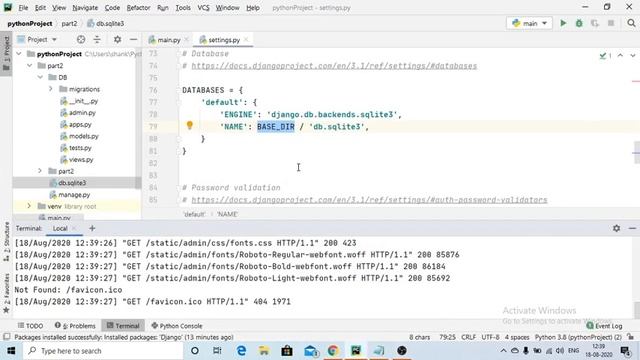
Task: Go to next highlighted error arrow
Action: coord(632,55)
